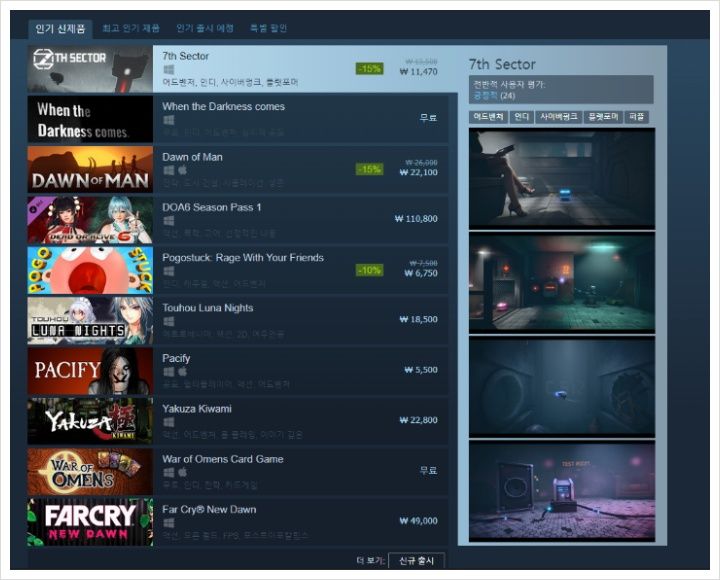Viewport: 720px width, 580px height.
Task: Click Windows icon under War of Omens Card Game
Action: [169, 473]
